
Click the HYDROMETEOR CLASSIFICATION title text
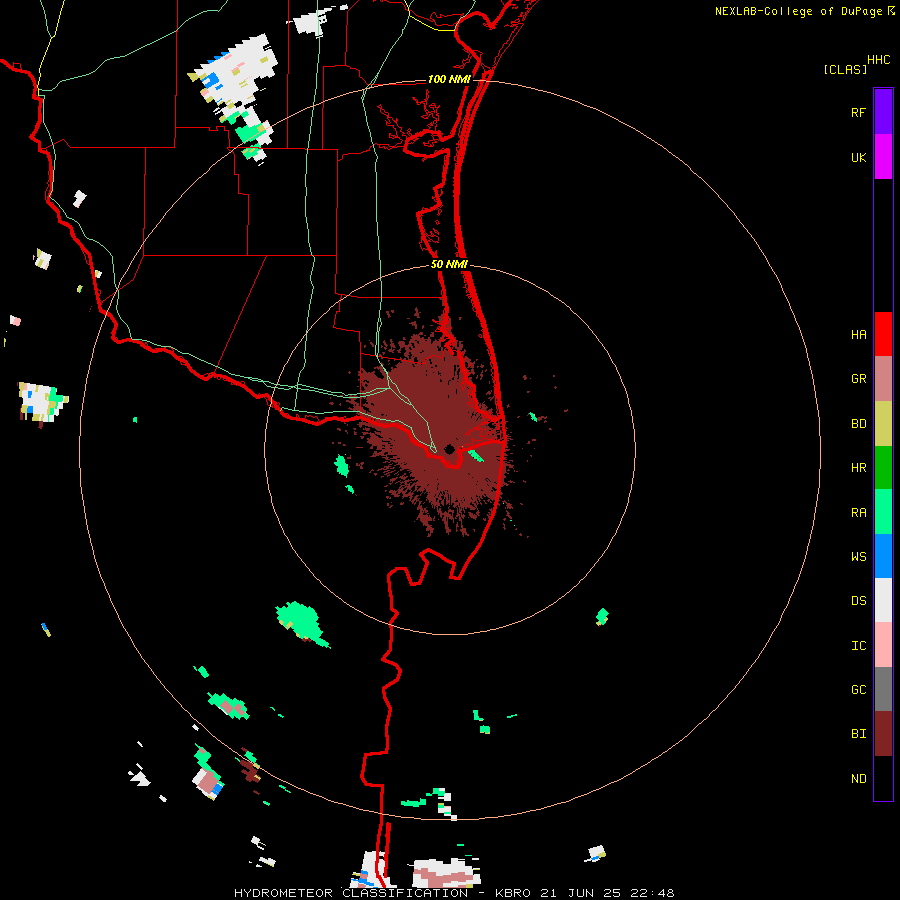351,893
